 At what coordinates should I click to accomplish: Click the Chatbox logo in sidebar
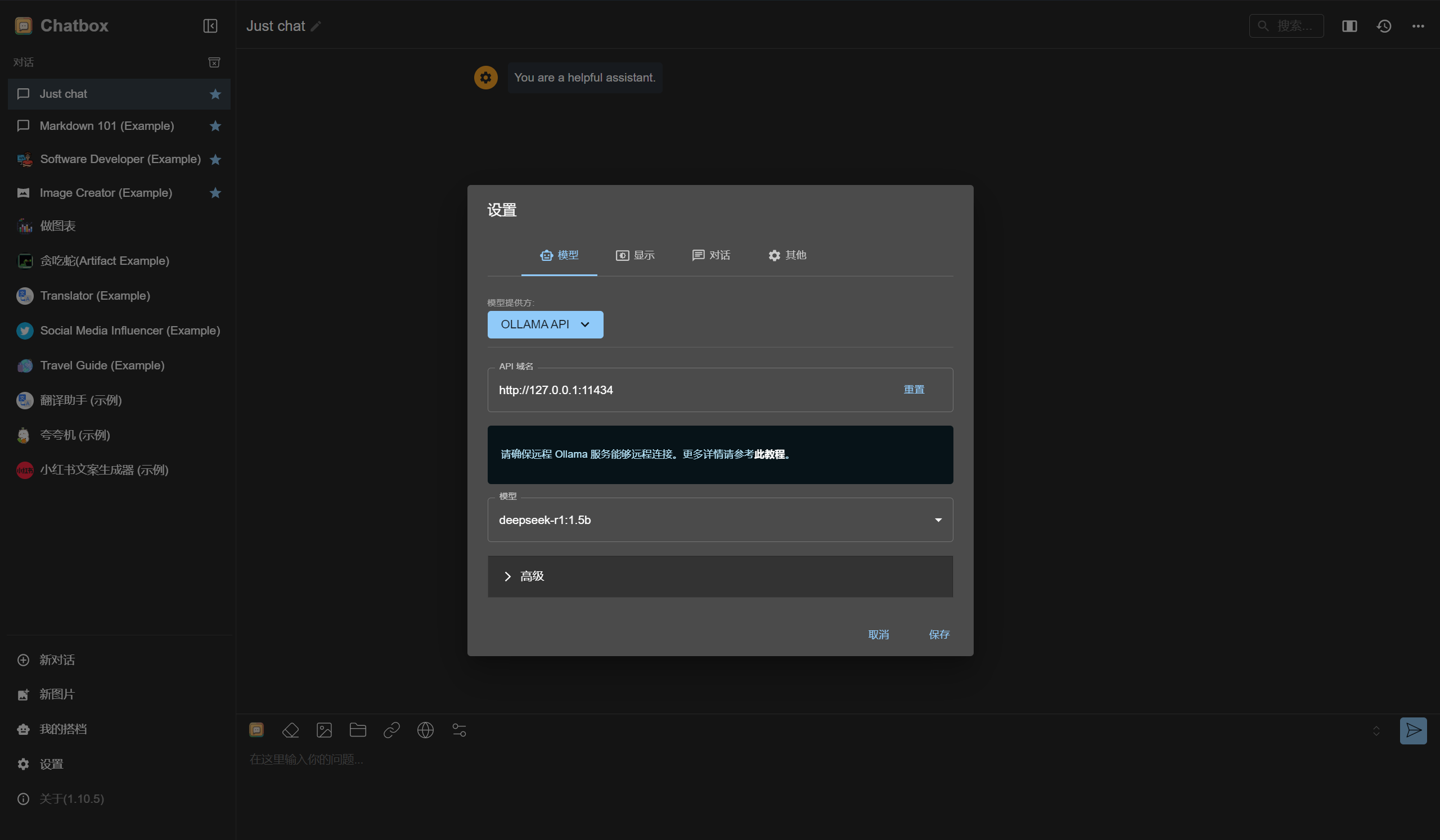24,26
